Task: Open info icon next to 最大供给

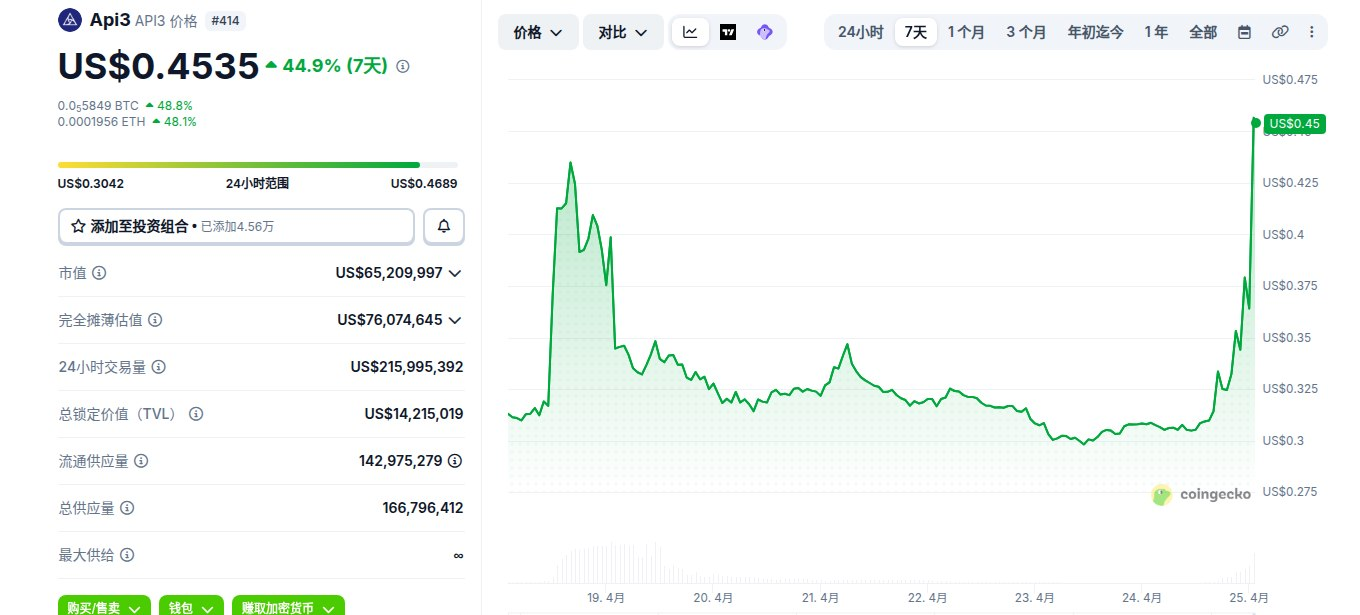Action: 127,555
